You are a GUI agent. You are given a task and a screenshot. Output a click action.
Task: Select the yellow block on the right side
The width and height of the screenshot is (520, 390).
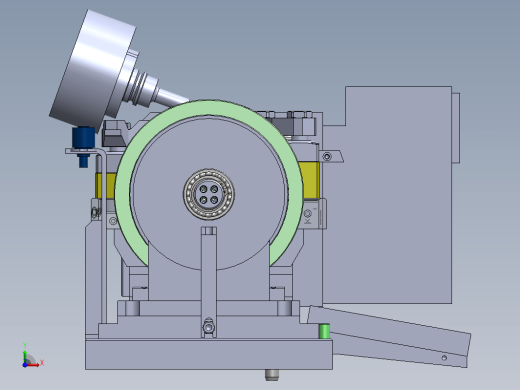310,180
